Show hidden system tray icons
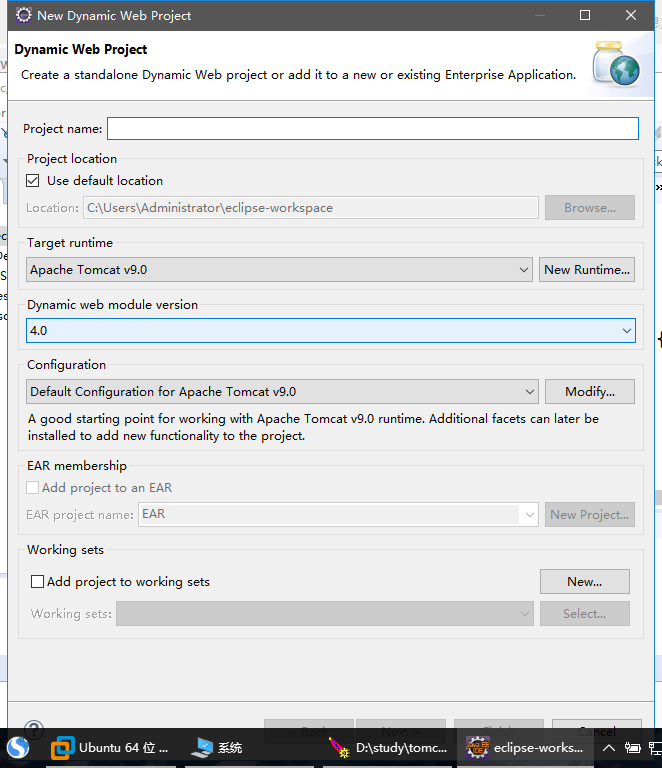This screenshot has height=768, width=662. 608,748
